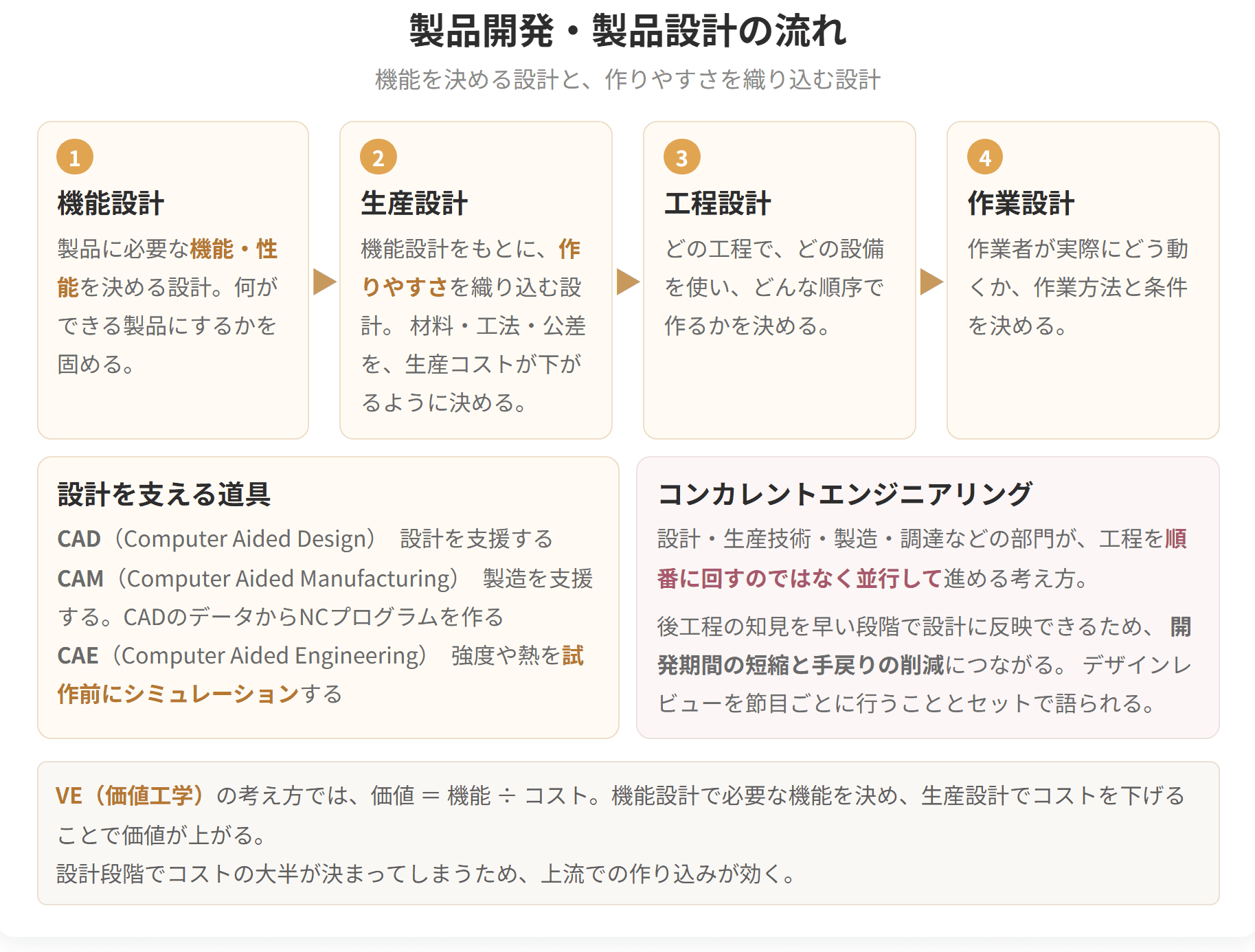
Task: Click the subtitle 機能を決める設計と、作りやすさを織り込む設計
Action: click(628, 80)
